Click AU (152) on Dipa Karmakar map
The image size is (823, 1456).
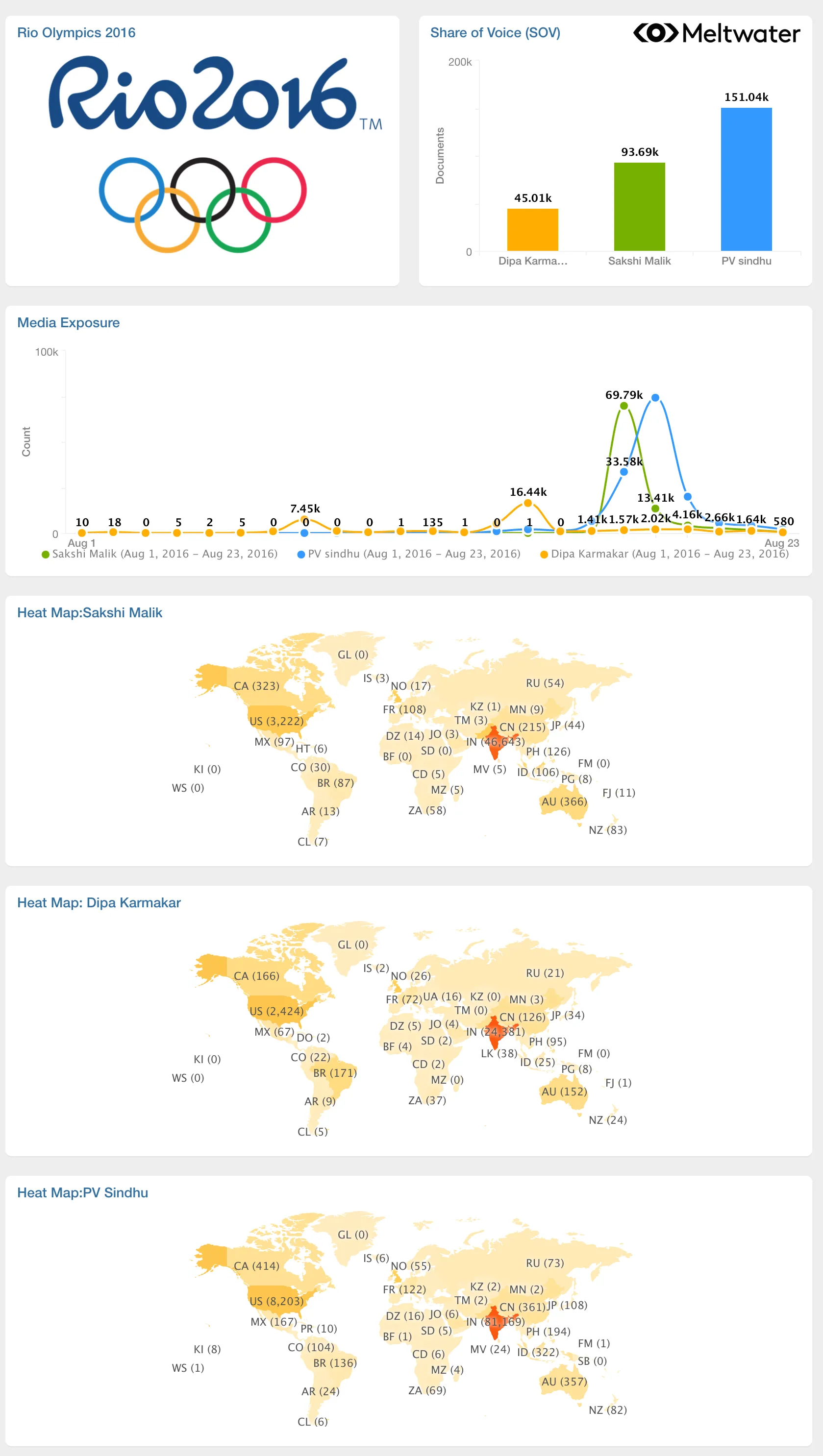[x=564, y=1092]
